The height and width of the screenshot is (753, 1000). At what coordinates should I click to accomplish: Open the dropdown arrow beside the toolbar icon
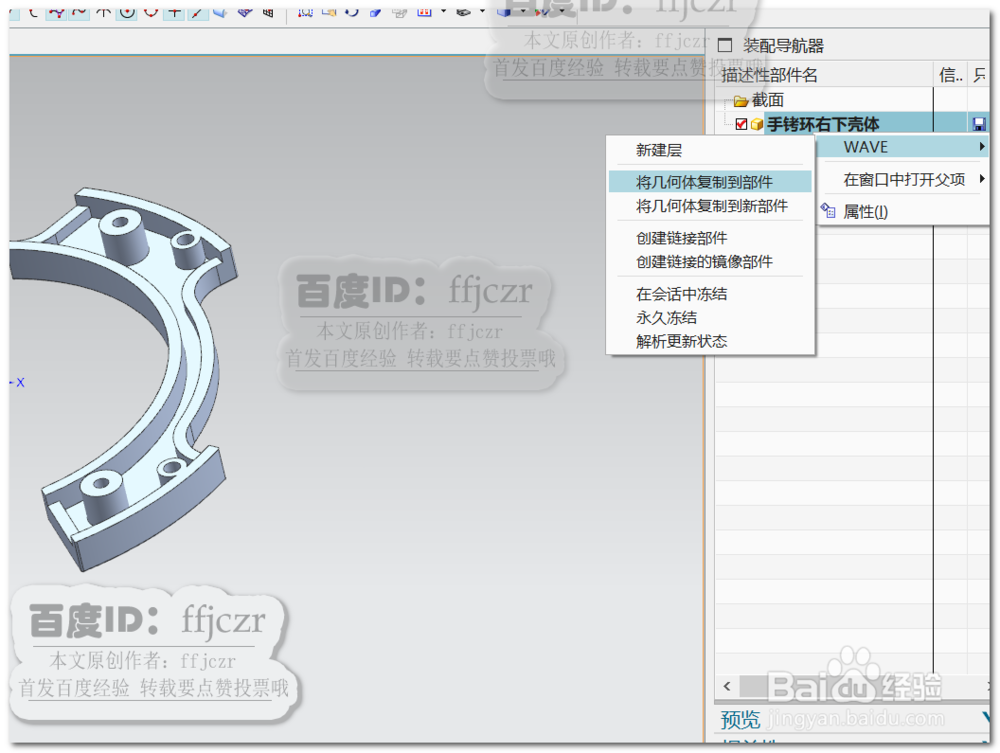[444, 13]
